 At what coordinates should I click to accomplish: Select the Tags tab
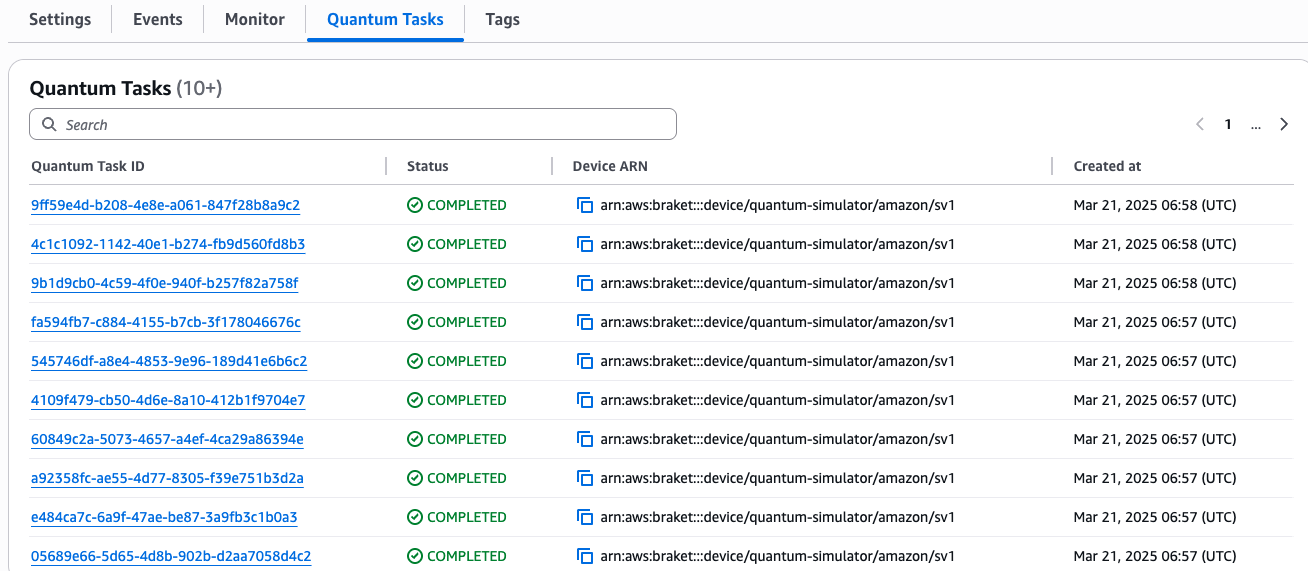[502, 19]
